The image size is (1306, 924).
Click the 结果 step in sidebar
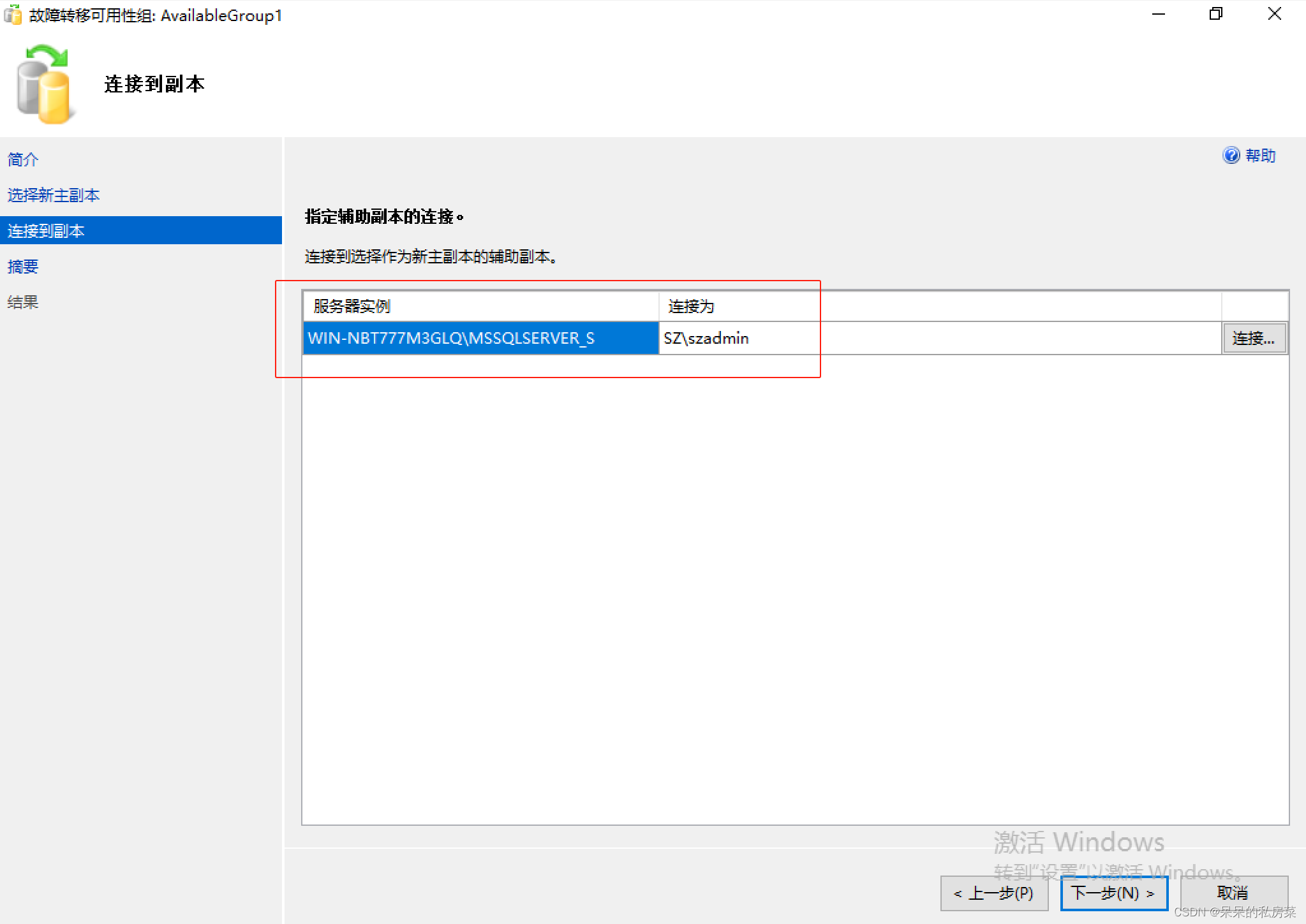pyautogui.click(x=23, y=302)
